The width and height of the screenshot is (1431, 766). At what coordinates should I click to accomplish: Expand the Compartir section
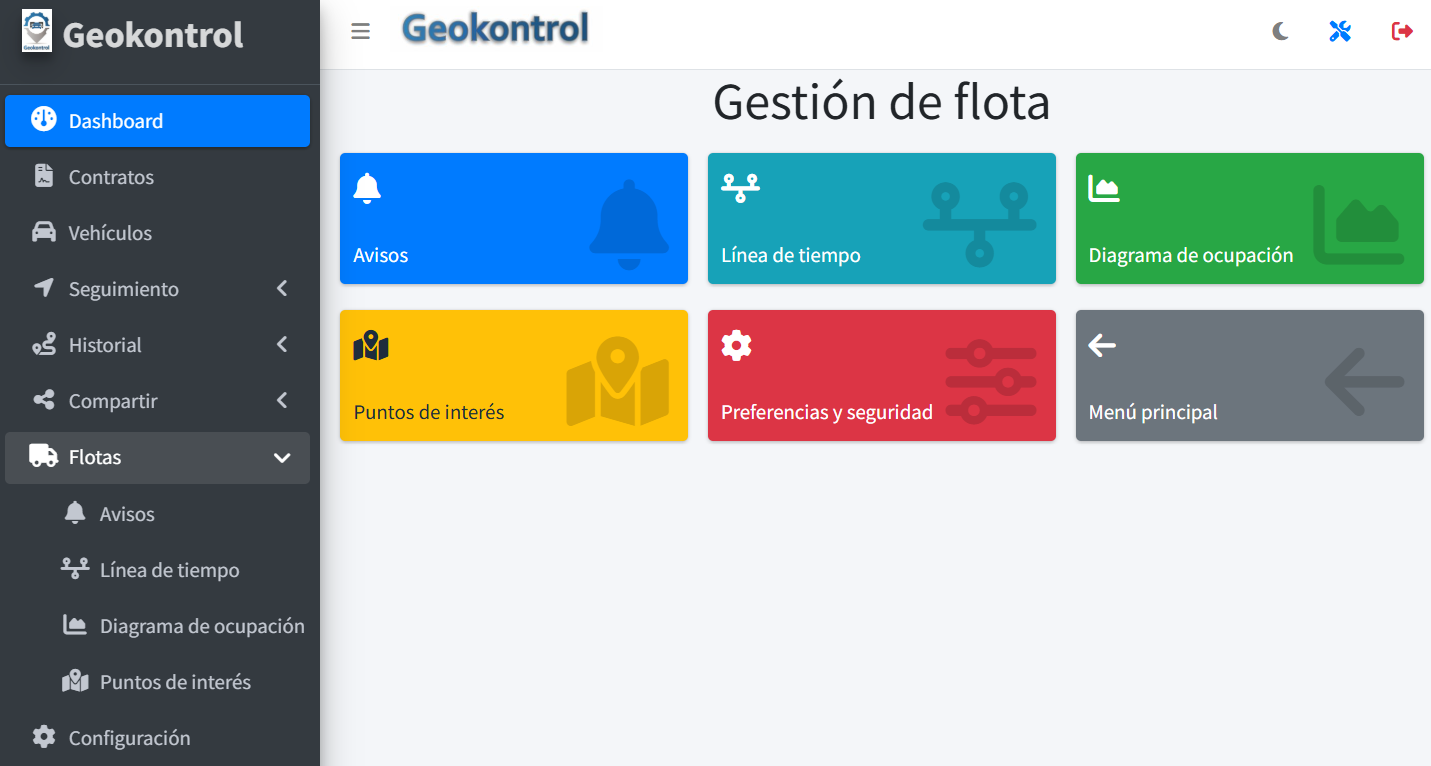coord(157,401)
